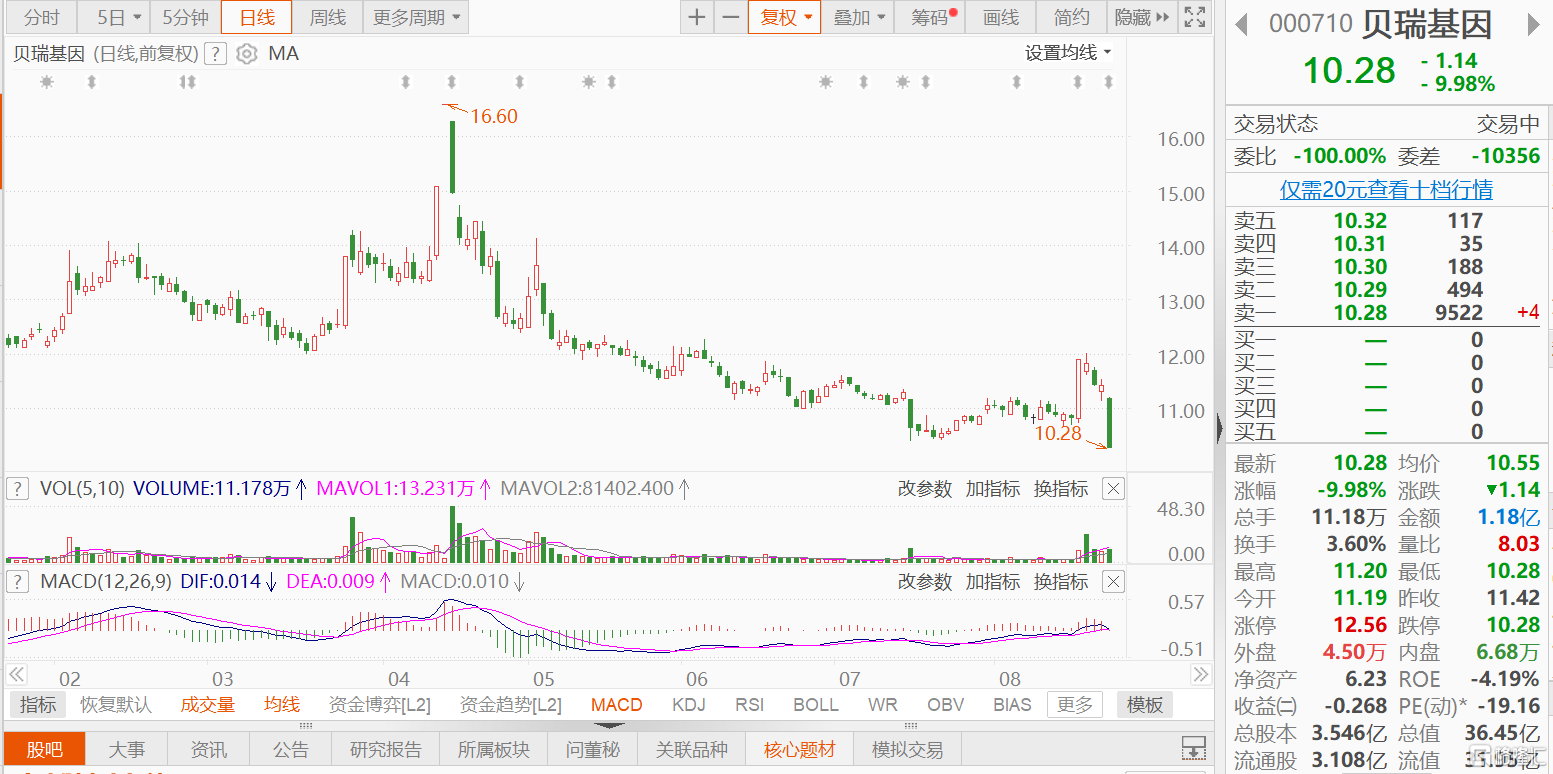Open the MA settings gear icon
Viewport: 1553px width, 774px height.
pos(246,54)
